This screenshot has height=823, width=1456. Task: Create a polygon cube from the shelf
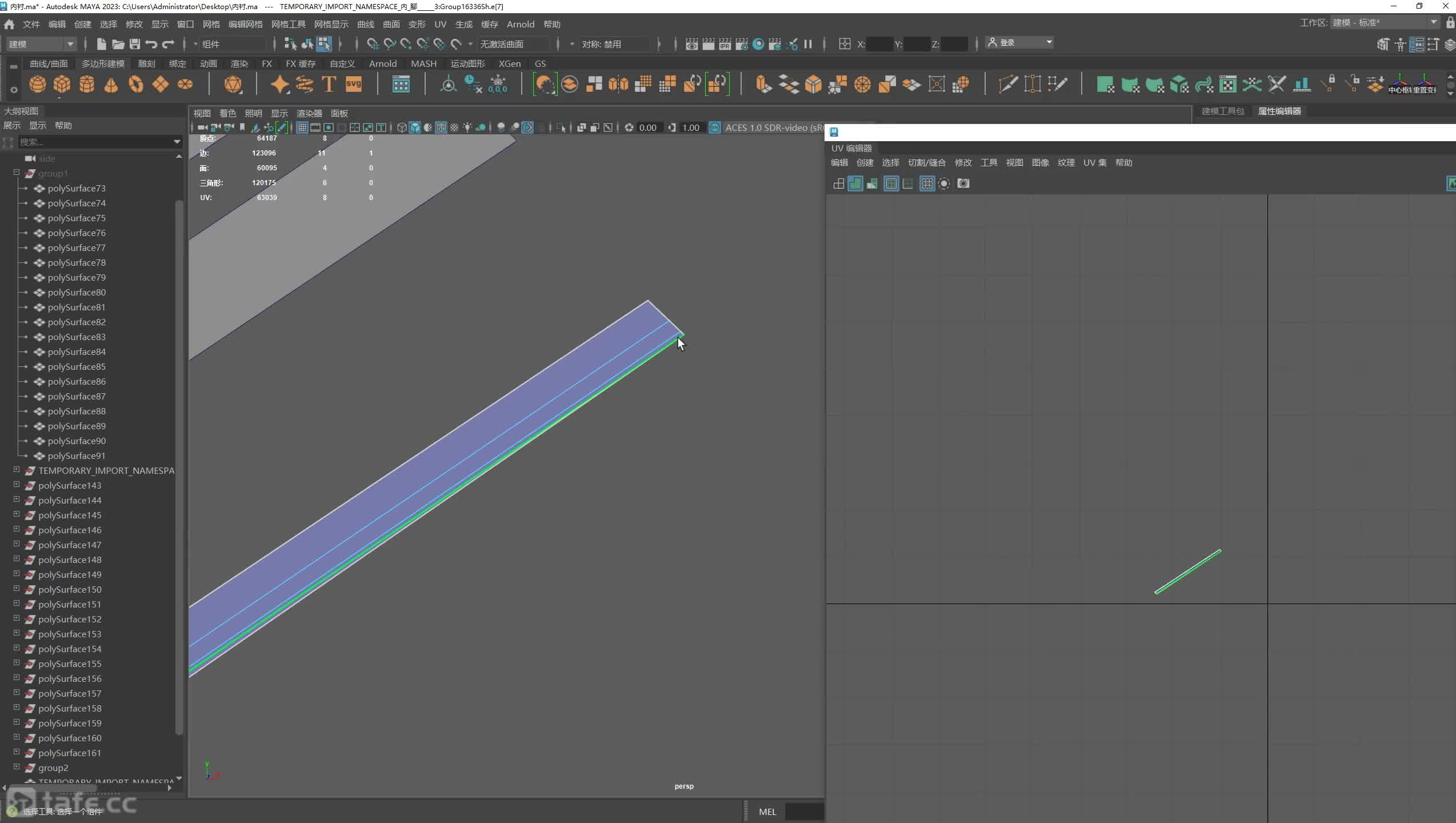coord(62,85)
